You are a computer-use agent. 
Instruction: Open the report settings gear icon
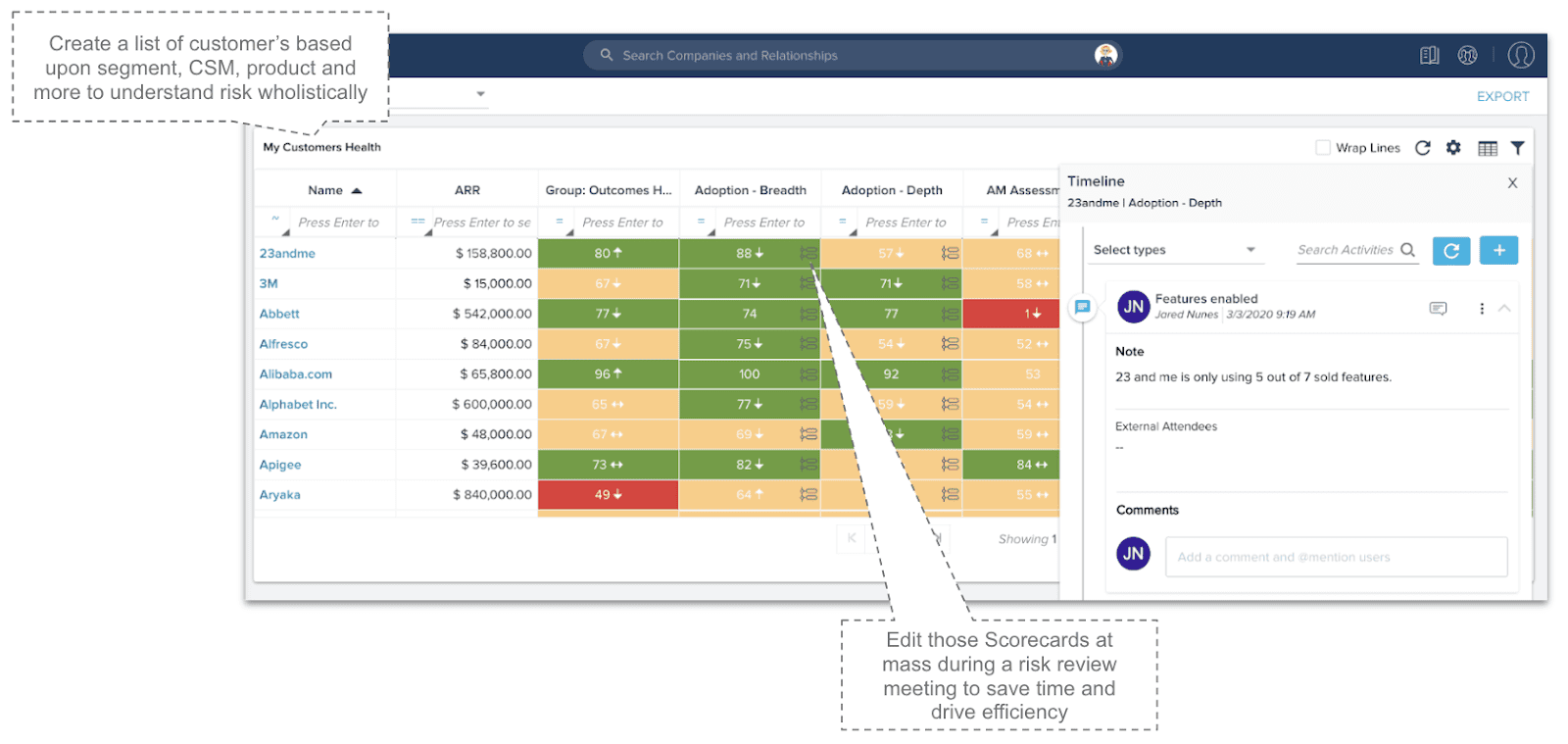coord(1453,148)
